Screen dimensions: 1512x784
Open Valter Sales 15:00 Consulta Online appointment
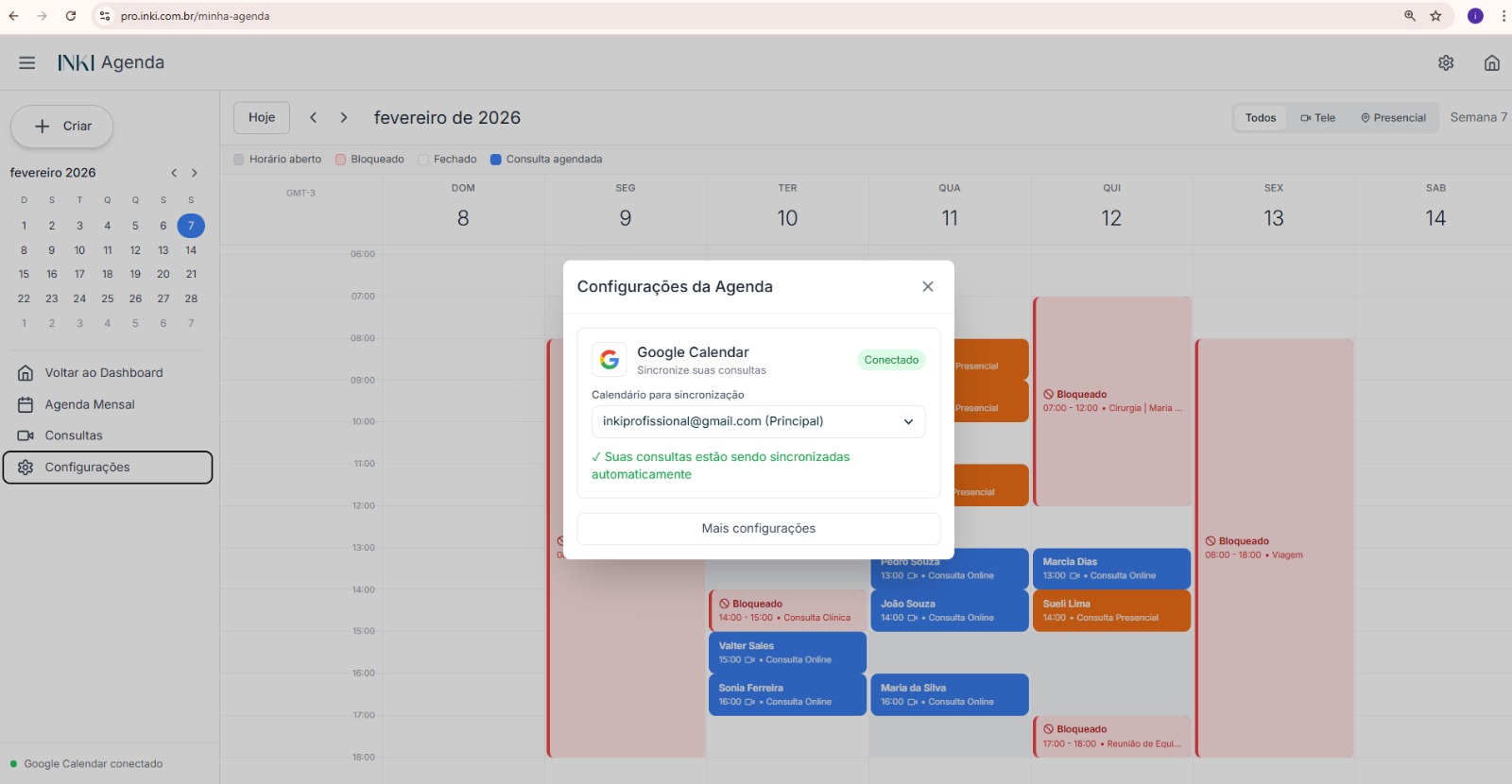tap(787, 652)
